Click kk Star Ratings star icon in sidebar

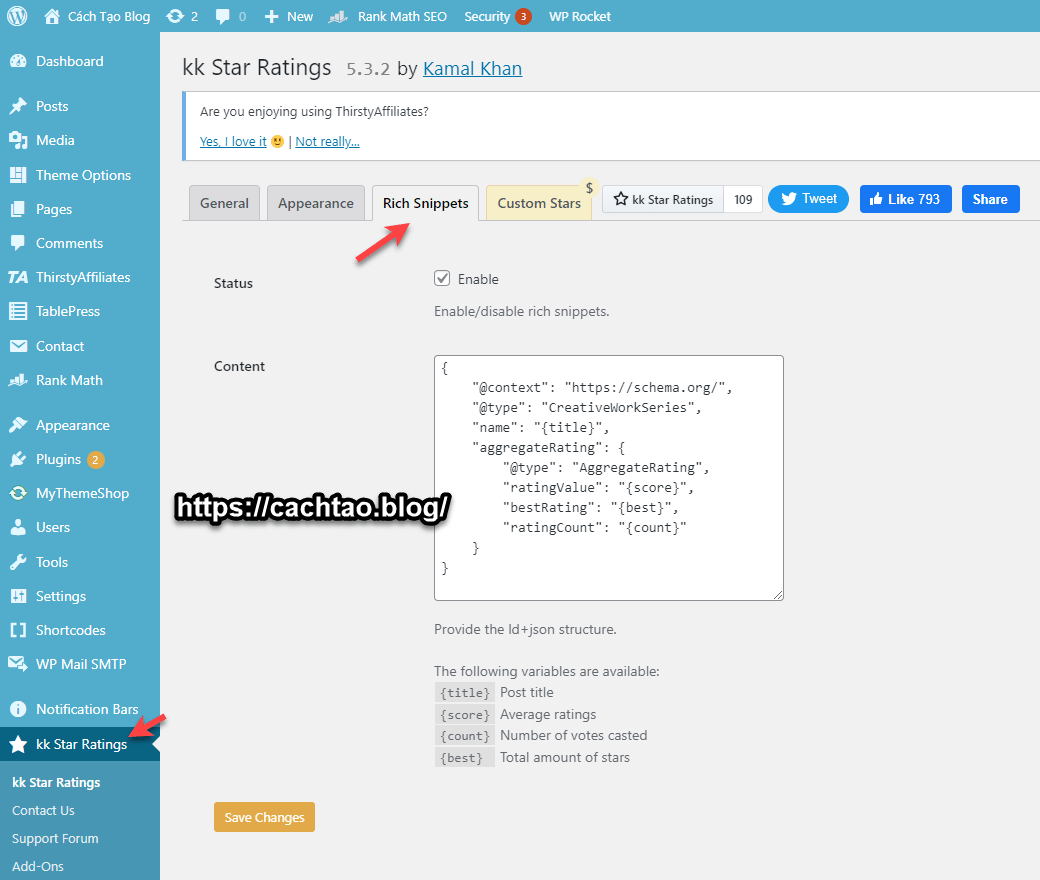click(18, 744)
